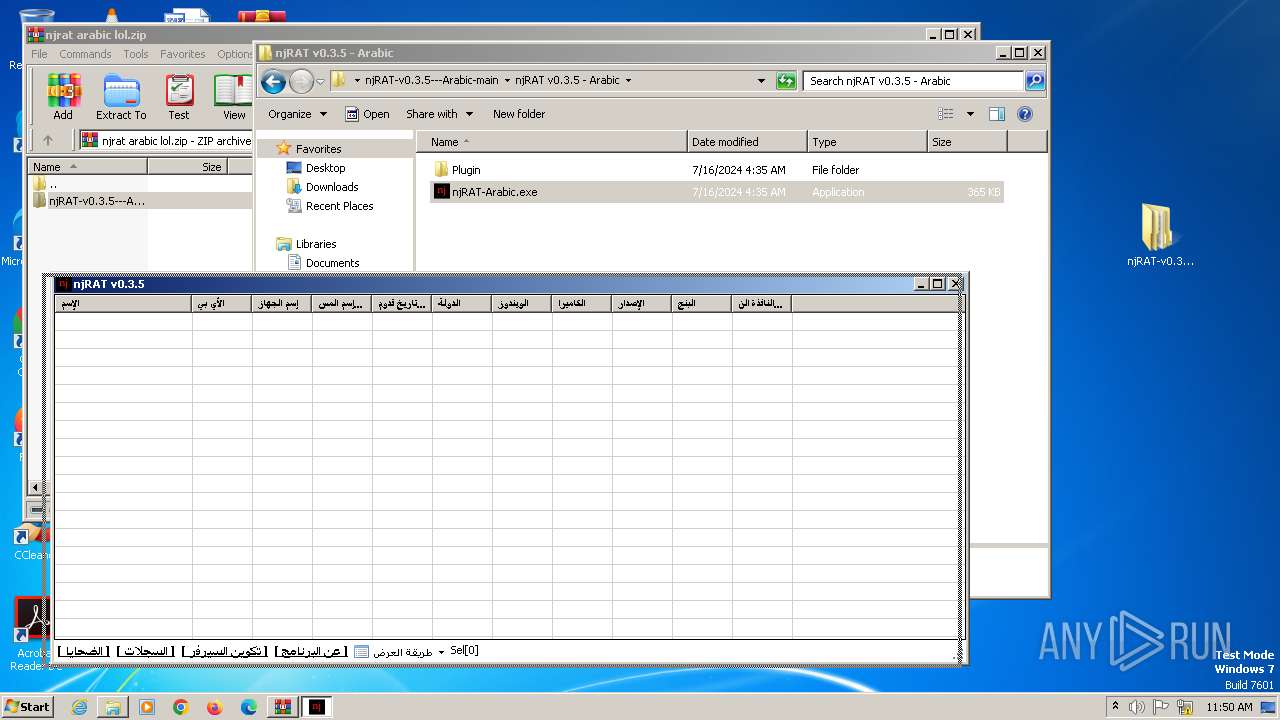The image size is (1280, 720).
Task: Select the njRAT-Arabic.exe file icon
Action: [441, 192]
